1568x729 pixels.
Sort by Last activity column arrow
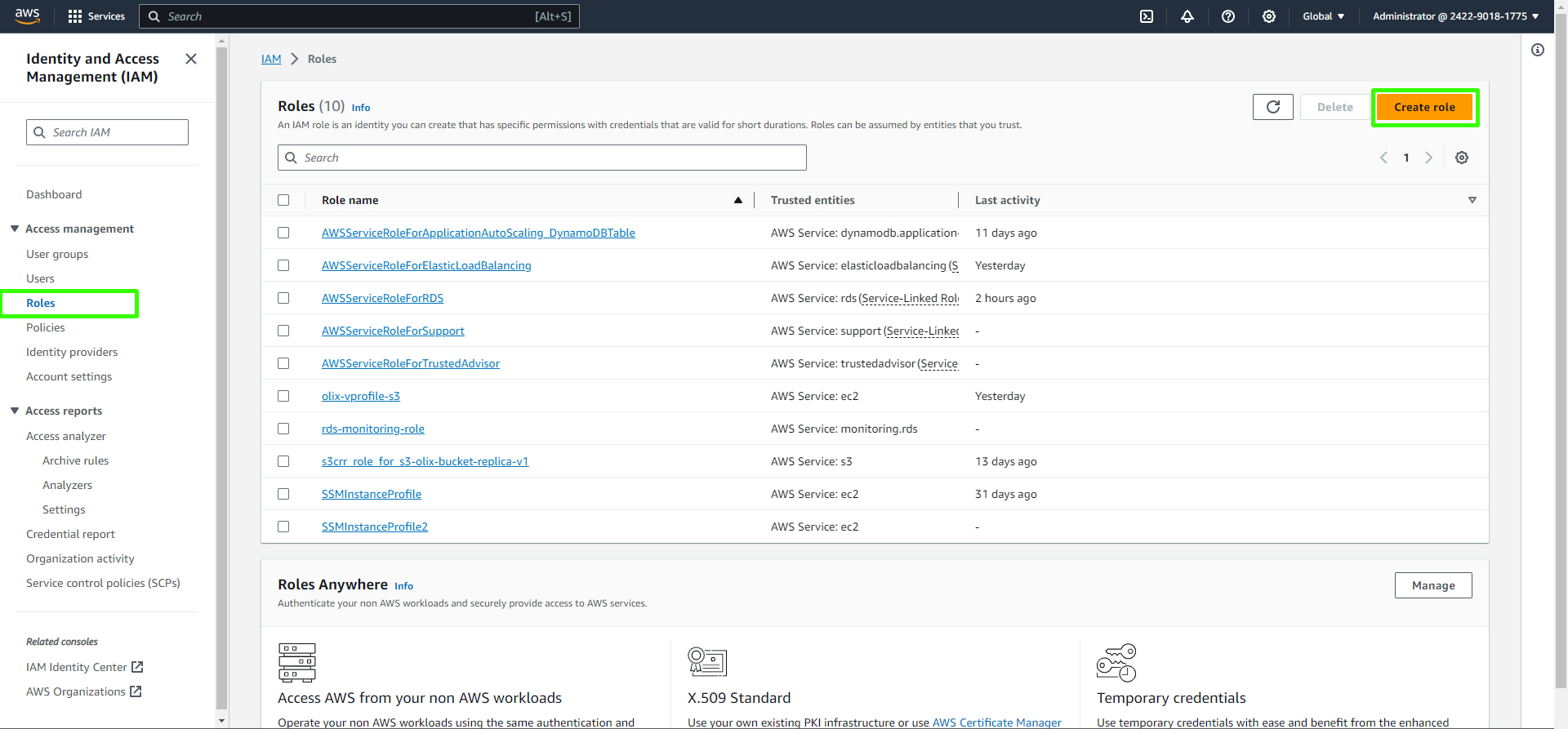click(1472, 200)
